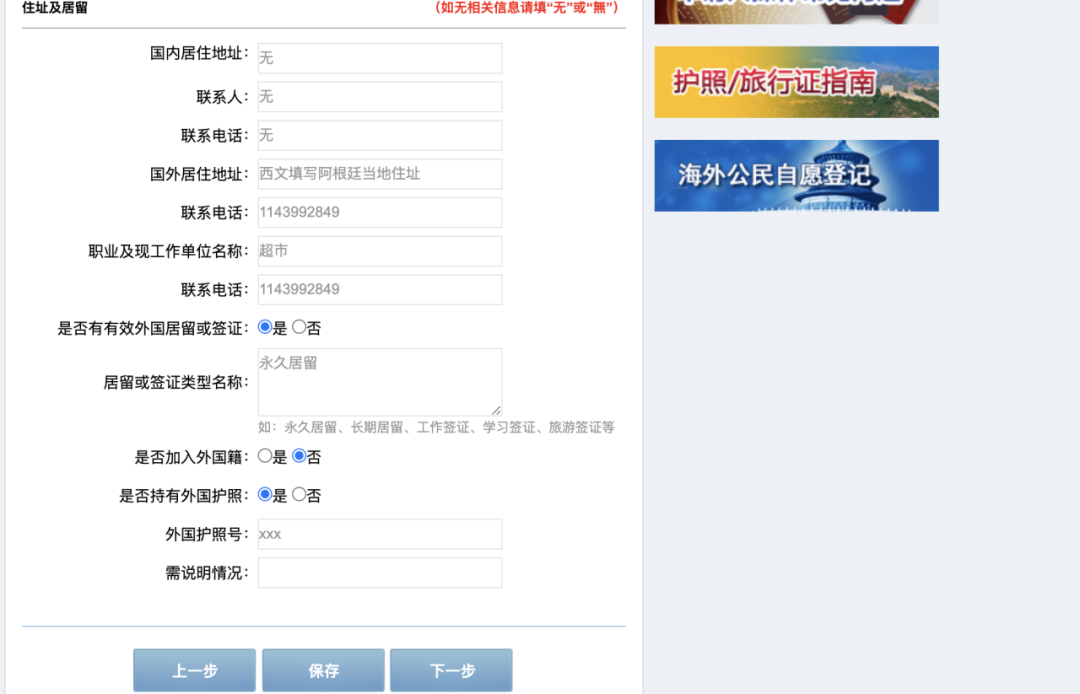1080x694 pixels.
Task: Click the partially visible red banner at top right
Action: point(796,11)
